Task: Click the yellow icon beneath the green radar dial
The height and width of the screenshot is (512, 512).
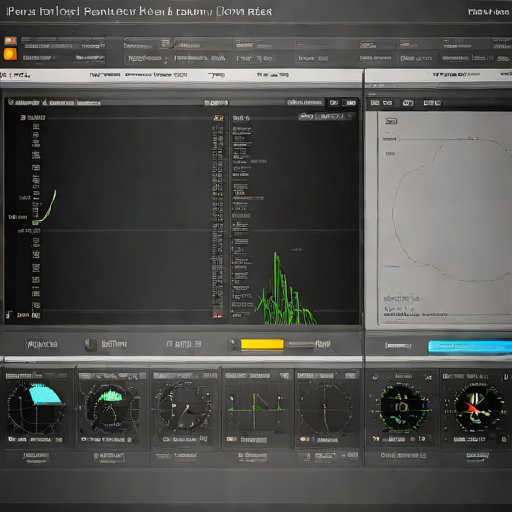Action: pyautogui.click(x=376, y=439)
